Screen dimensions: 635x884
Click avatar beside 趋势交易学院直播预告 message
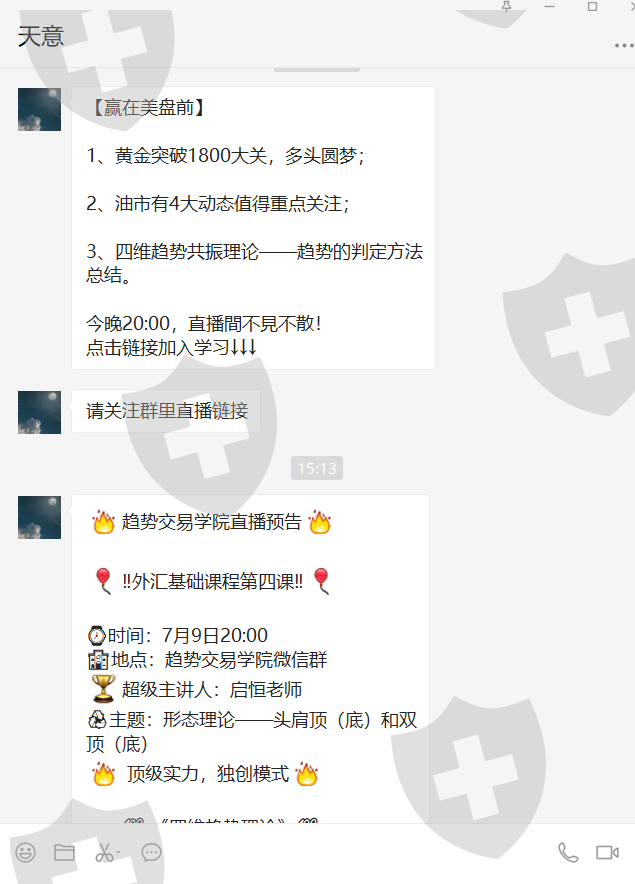39,518
